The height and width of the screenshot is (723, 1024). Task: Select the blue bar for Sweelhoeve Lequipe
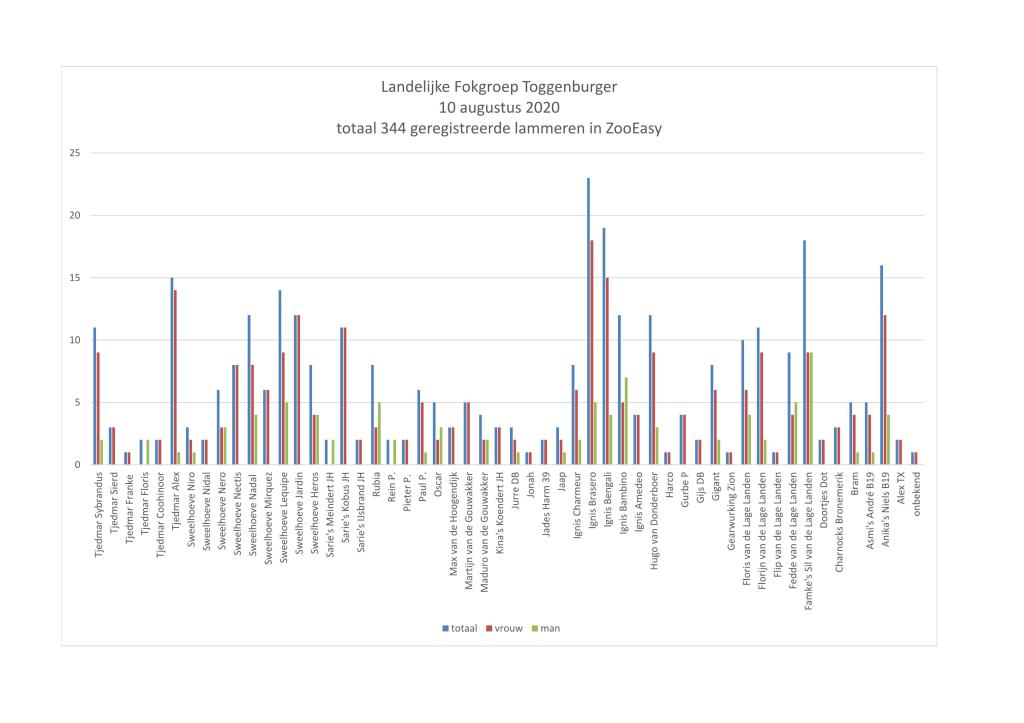(x=280, y=377)
